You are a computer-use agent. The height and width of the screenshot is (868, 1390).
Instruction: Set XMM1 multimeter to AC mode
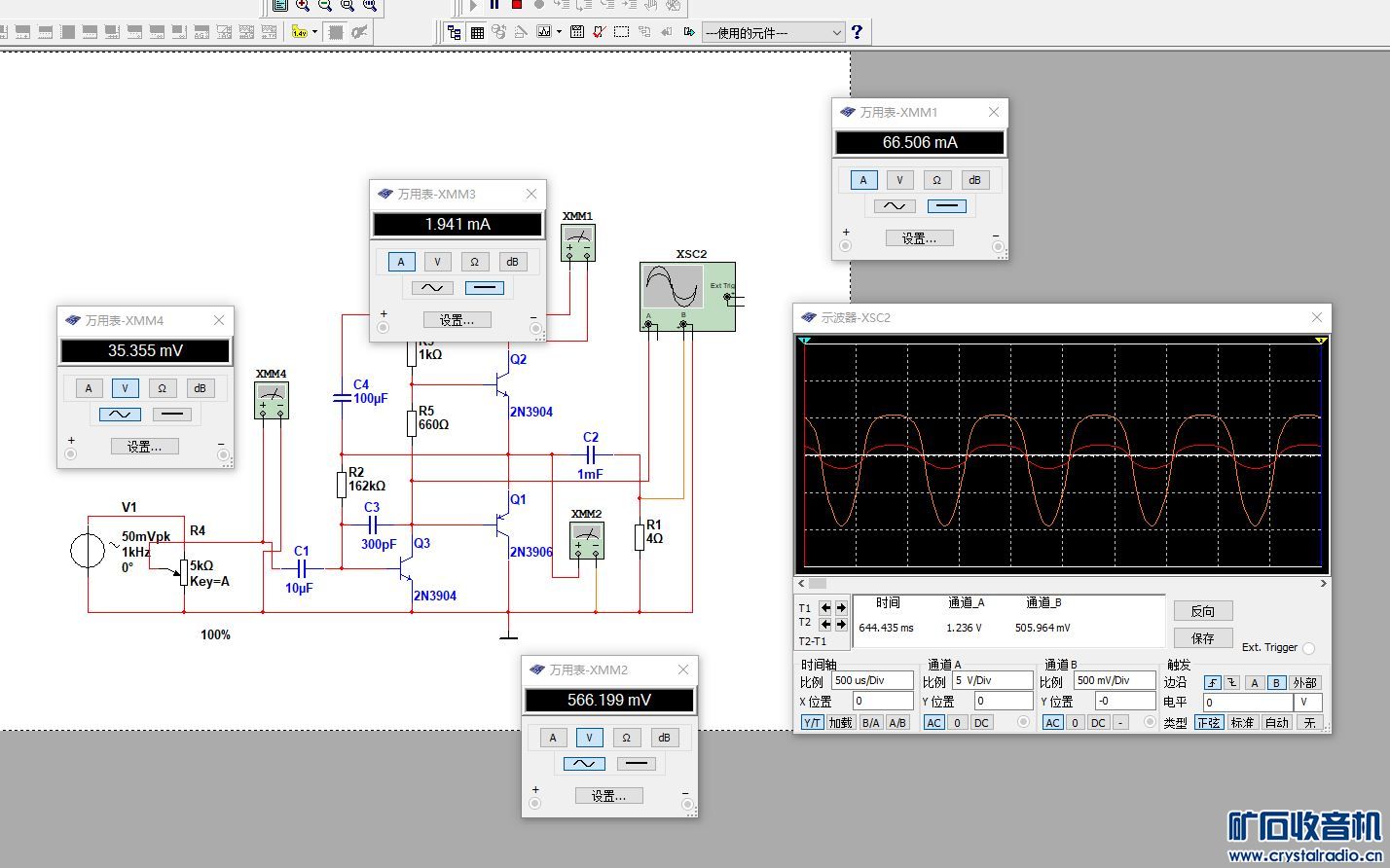tap(894, 206)
